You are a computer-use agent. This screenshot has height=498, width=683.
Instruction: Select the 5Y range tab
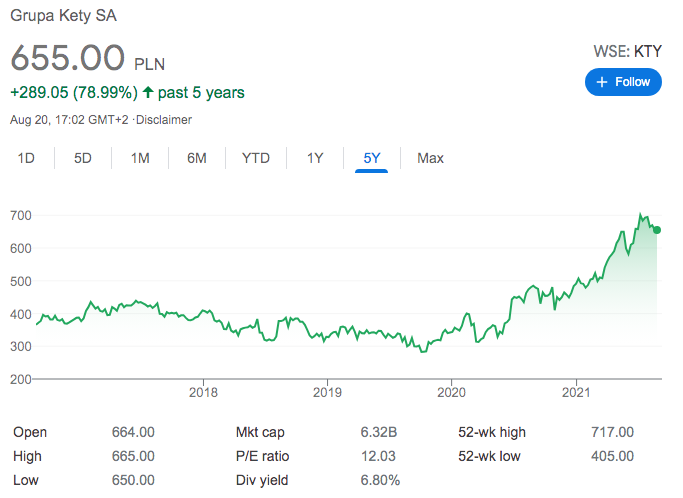tap(372, 158)
